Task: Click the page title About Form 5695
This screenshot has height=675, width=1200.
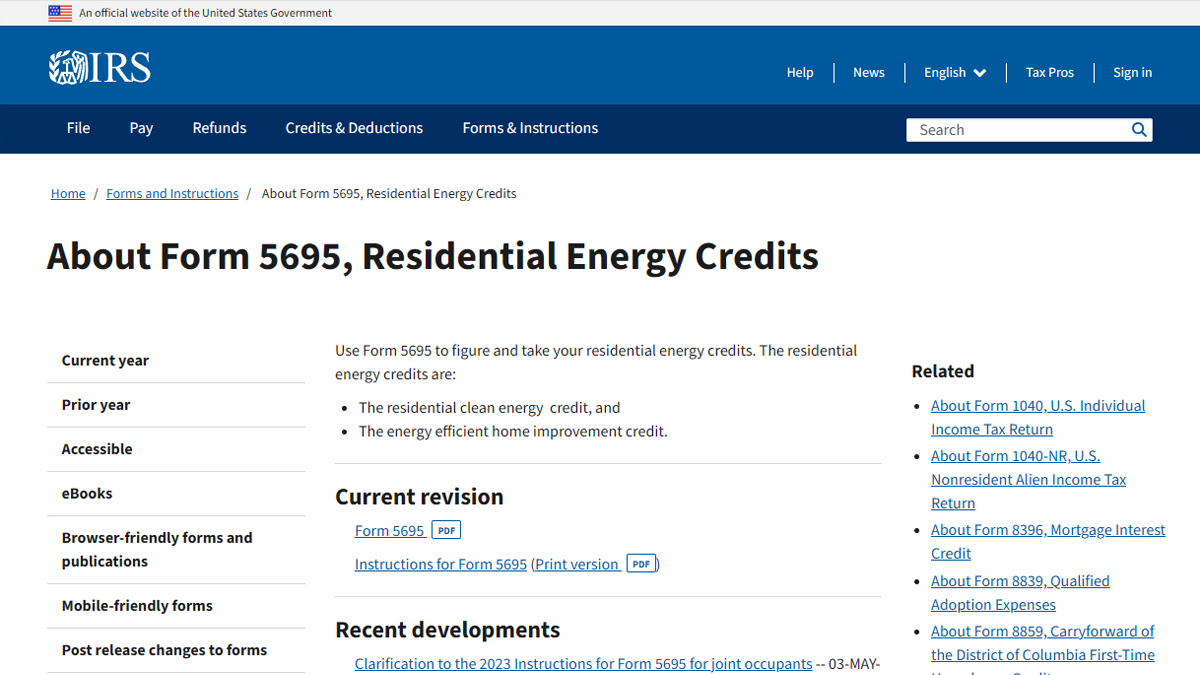Action: [433, 256]
